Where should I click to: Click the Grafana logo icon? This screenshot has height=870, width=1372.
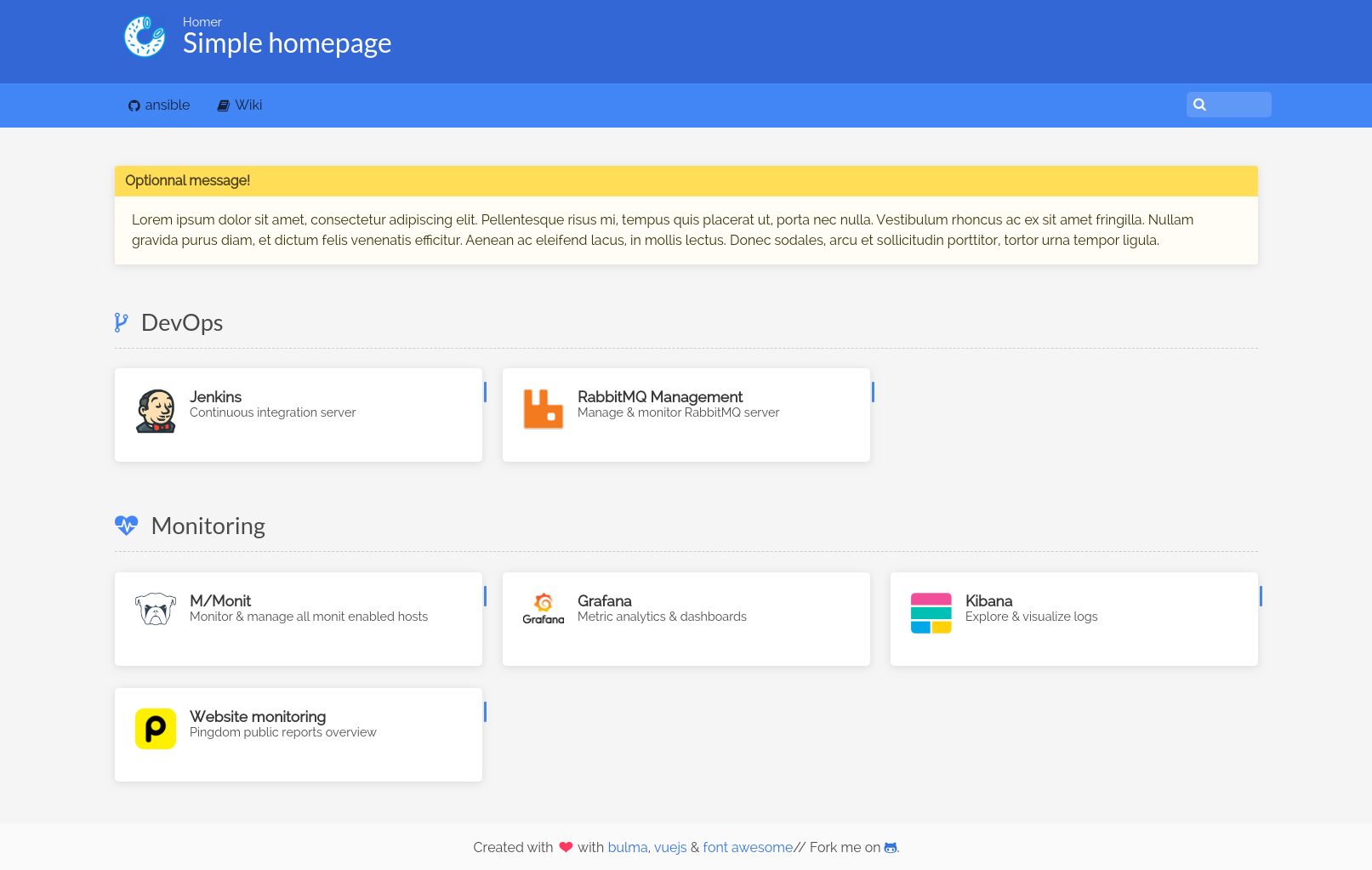click(x=544, y=609)
